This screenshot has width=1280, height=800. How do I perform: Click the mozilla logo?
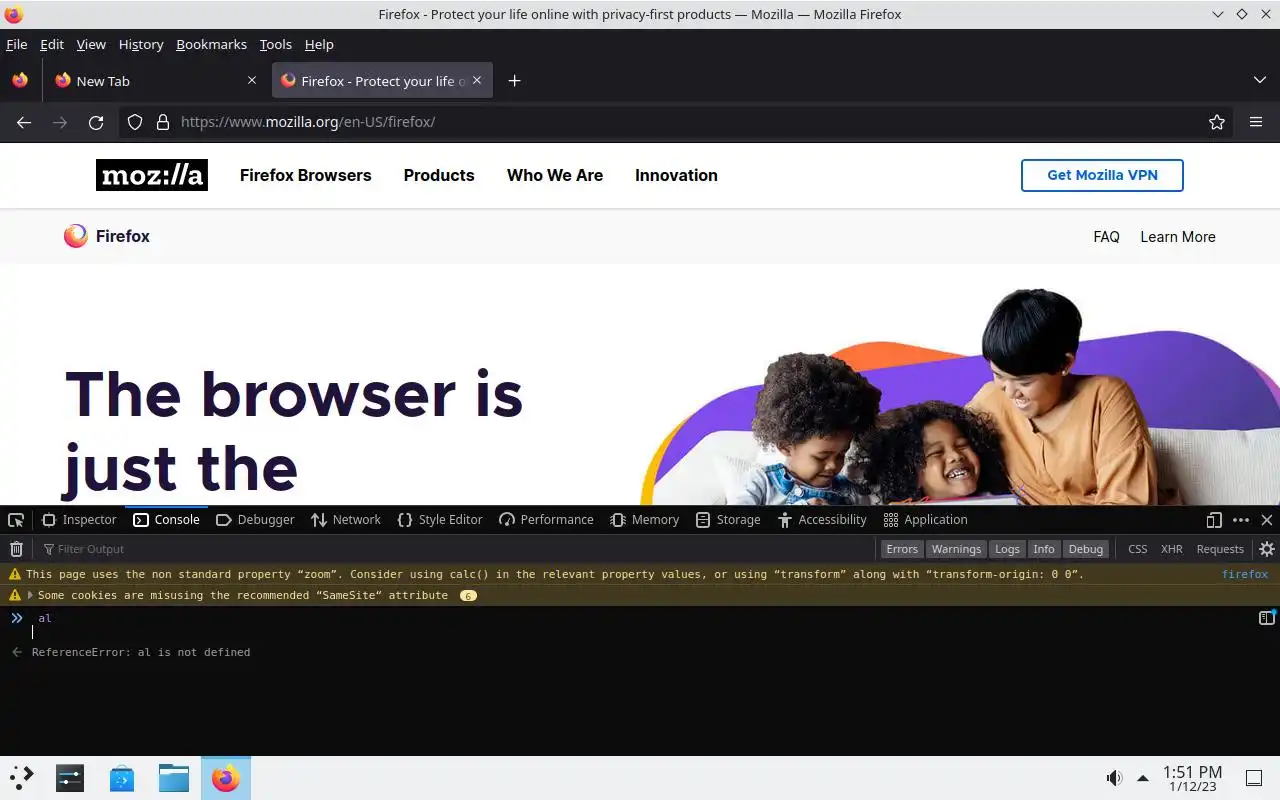pos(152,175)
